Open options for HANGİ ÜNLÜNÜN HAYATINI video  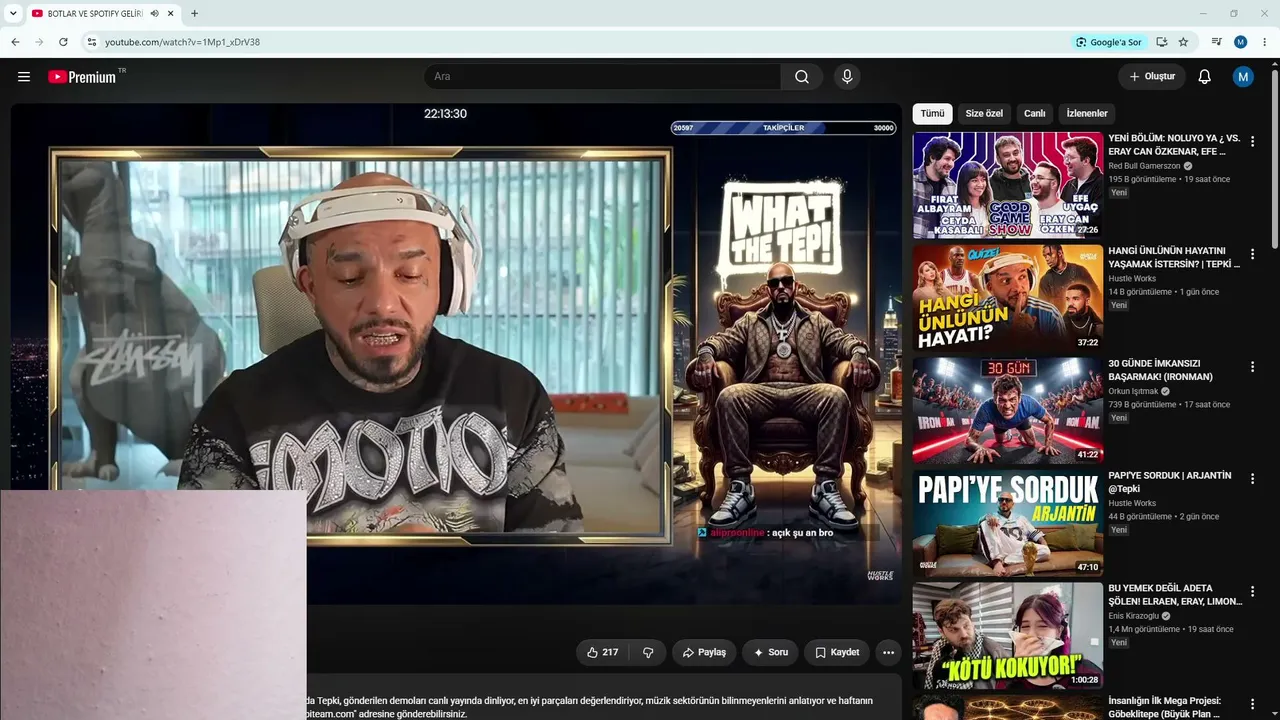click(1252, 255)
